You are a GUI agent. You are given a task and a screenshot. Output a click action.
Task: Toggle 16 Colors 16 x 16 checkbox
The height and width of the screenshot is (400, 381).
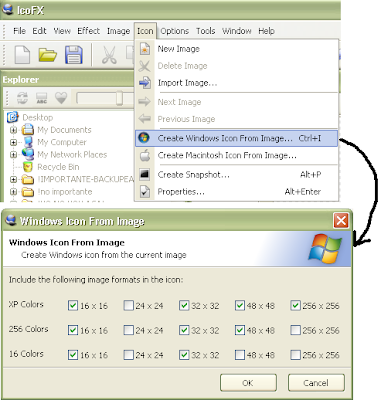click(x=73, y=355)
